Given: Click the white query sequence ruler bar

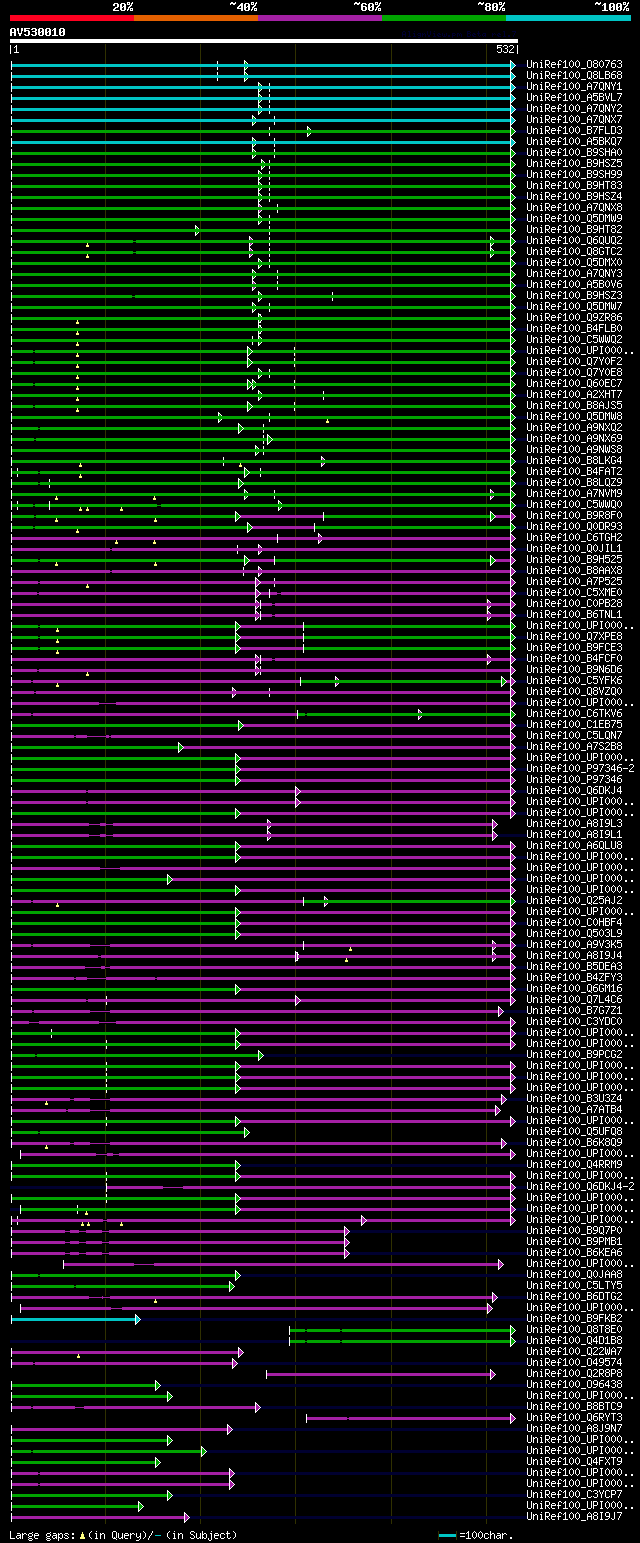Looking at the screenshot, I should [x=264, y=41].
